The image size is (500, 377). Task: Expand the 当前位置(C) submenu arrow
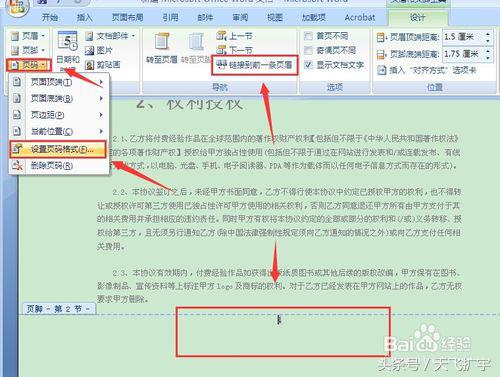pyautogui.click(x=101, y=131)
